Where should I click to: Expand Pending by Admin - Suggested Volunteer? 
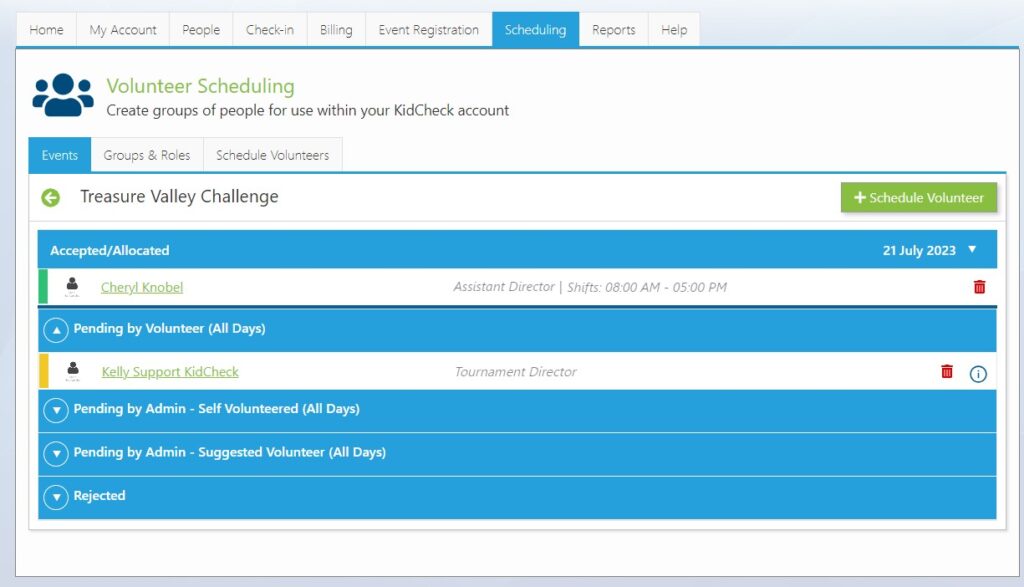point(56,454)
